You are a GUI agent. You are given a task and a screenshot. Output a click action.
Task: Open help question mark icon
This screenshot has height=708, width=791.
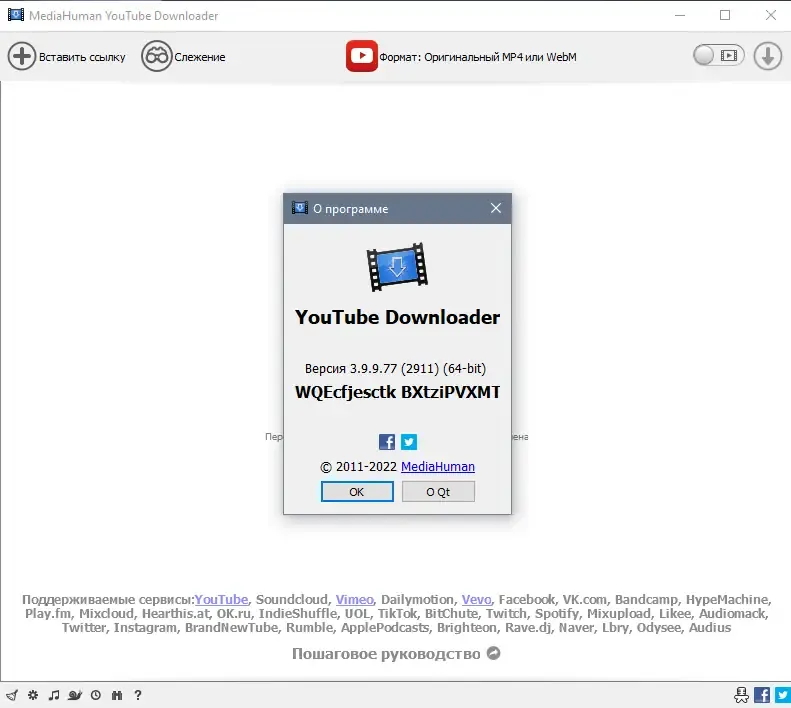[138, 695]
